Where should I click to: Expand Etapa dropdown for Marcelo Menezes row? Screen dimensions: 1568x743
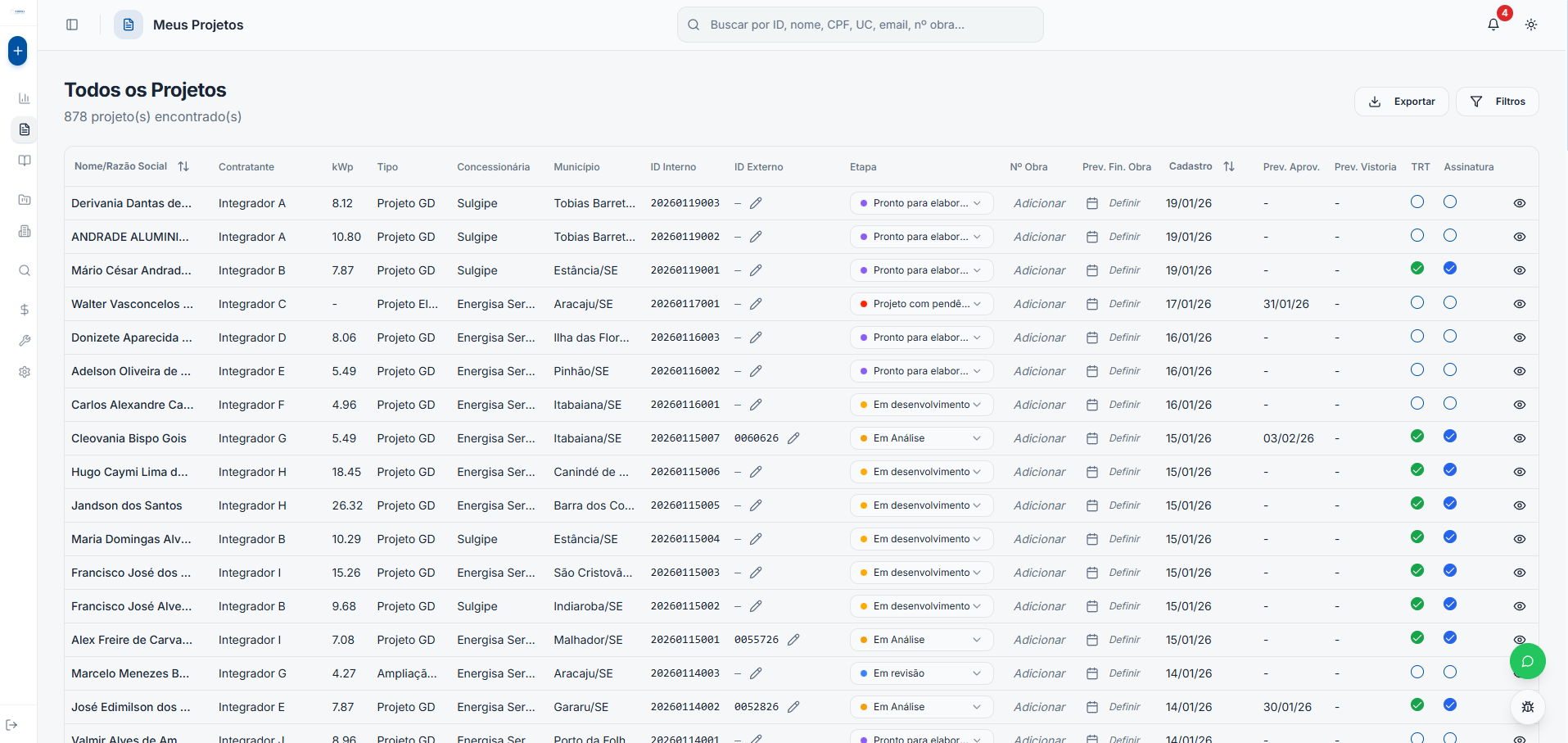pos(920,673)
